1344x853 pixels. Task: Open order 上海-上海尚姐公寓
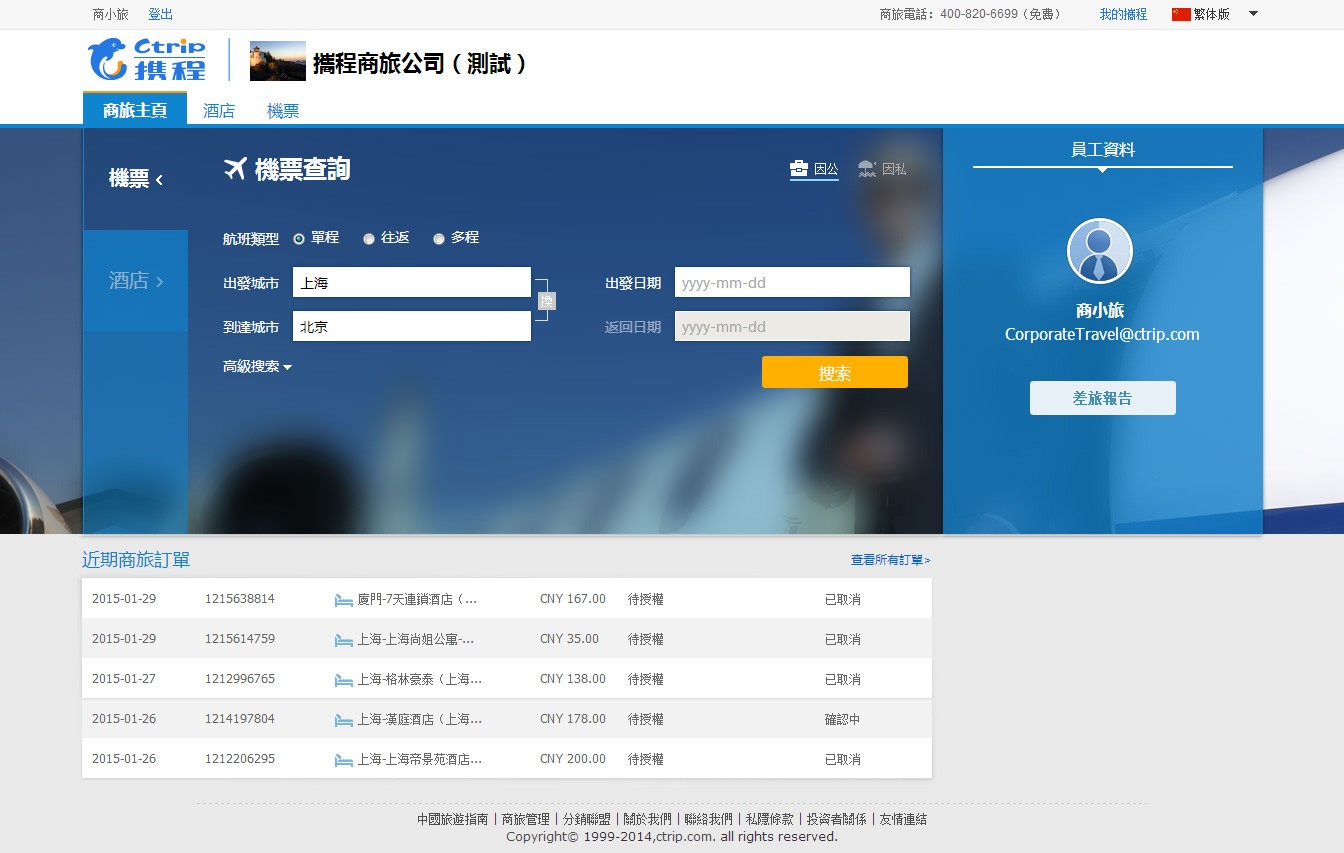click(416, 640)
